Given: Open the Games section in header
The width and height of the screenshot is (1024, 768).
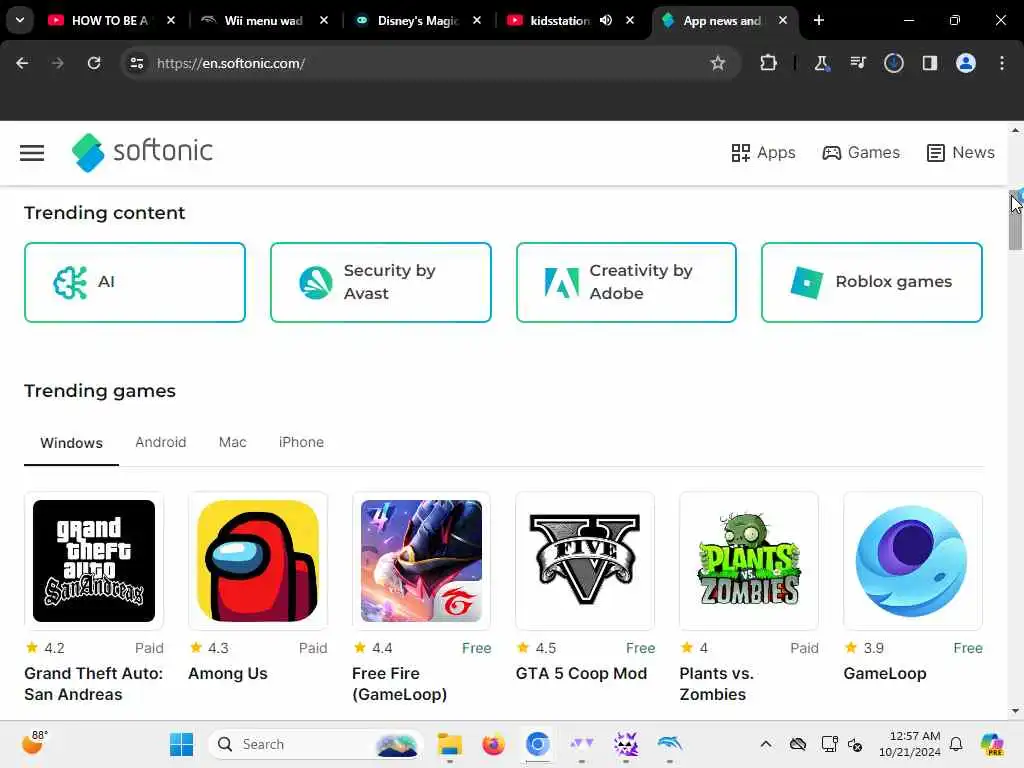Looking at the screenshot, I should pos(861,153).
